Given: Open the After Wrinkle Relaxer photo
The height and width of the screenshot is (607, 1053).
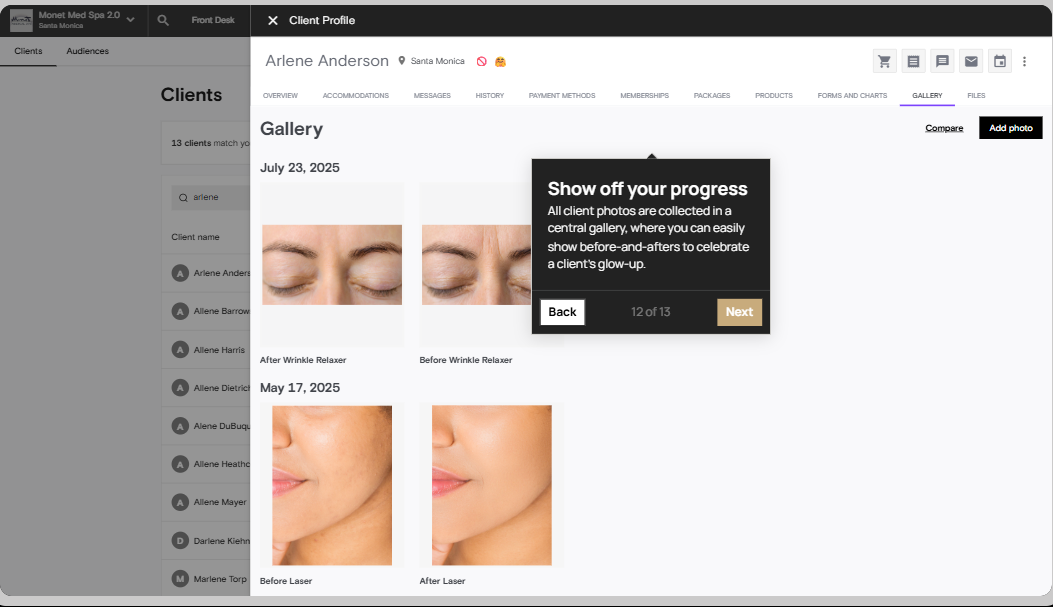Looking at the screenshot, I should coord(332,265).
